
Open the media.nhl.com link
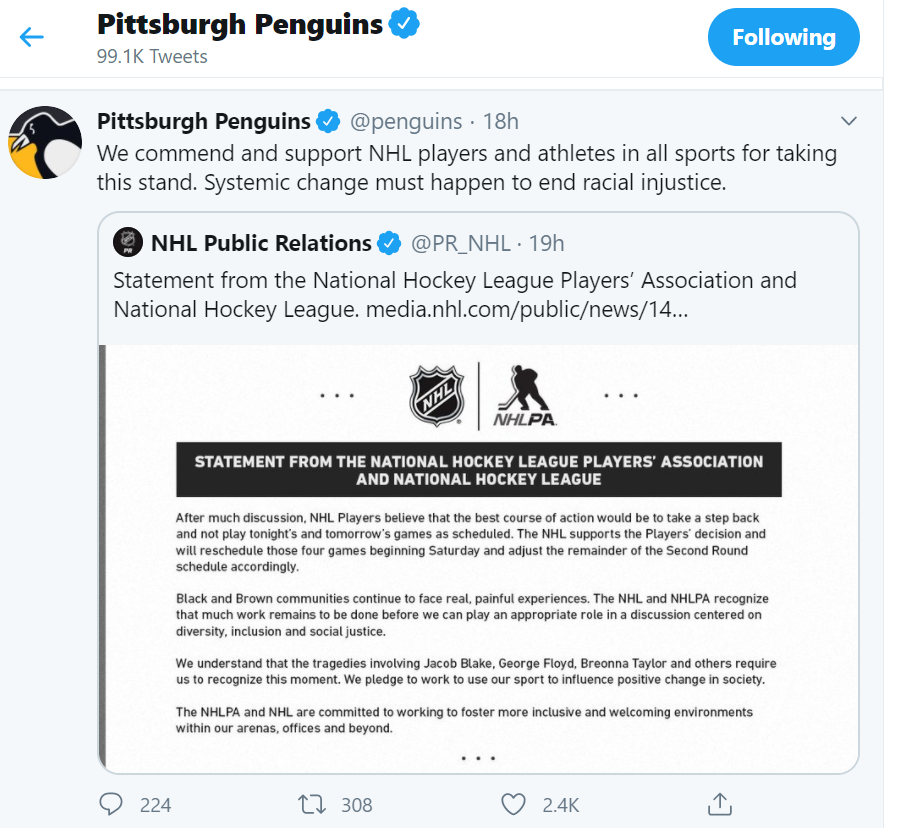(x=527, y=309)
